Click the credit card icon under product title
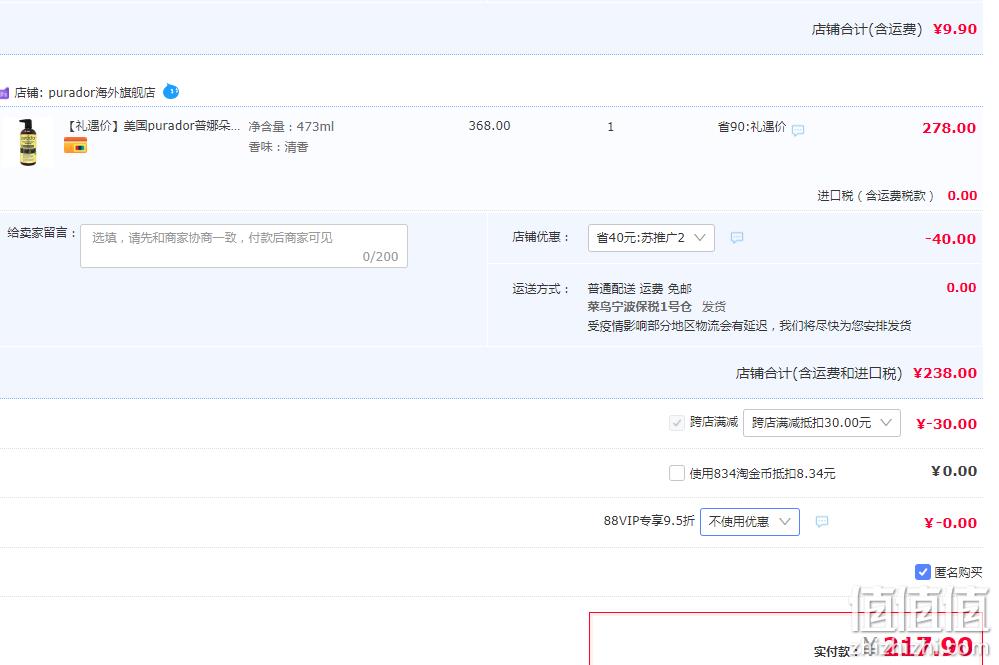 click(75, 146)
